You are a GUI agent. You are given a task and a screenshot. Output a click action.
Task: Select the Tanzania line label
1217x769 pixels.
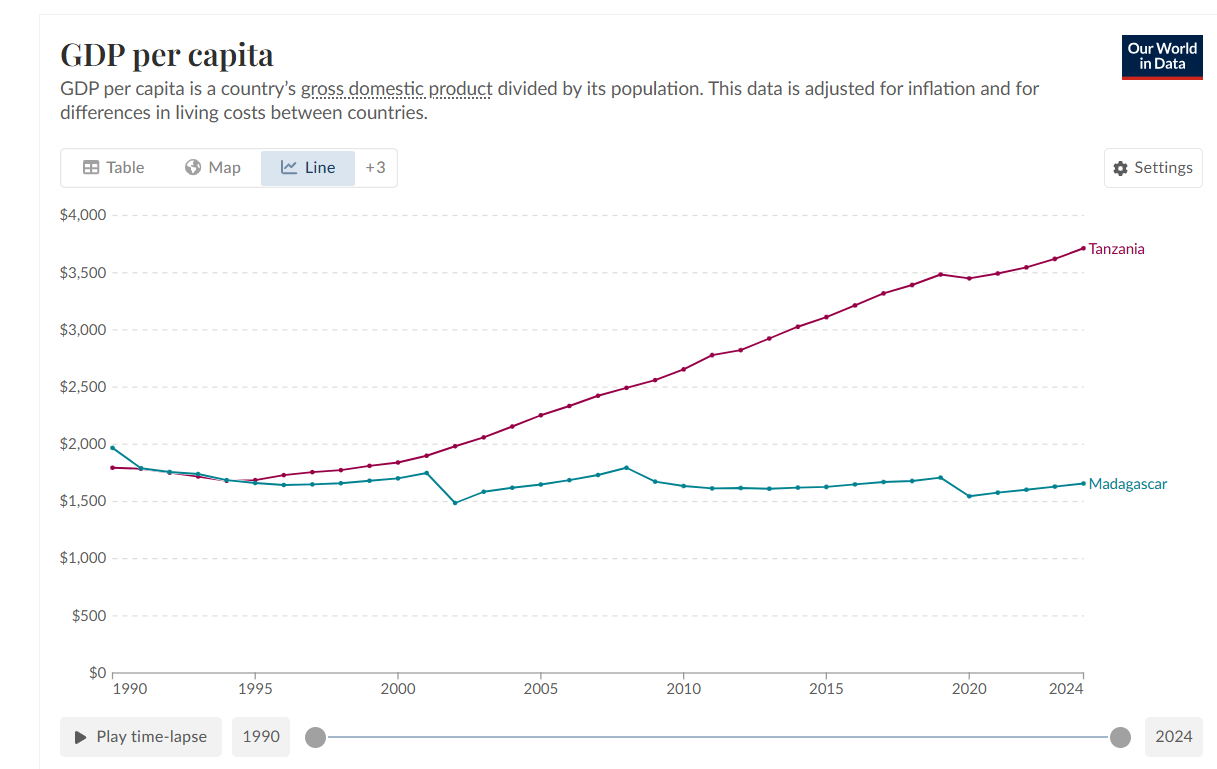(1116, 249)
